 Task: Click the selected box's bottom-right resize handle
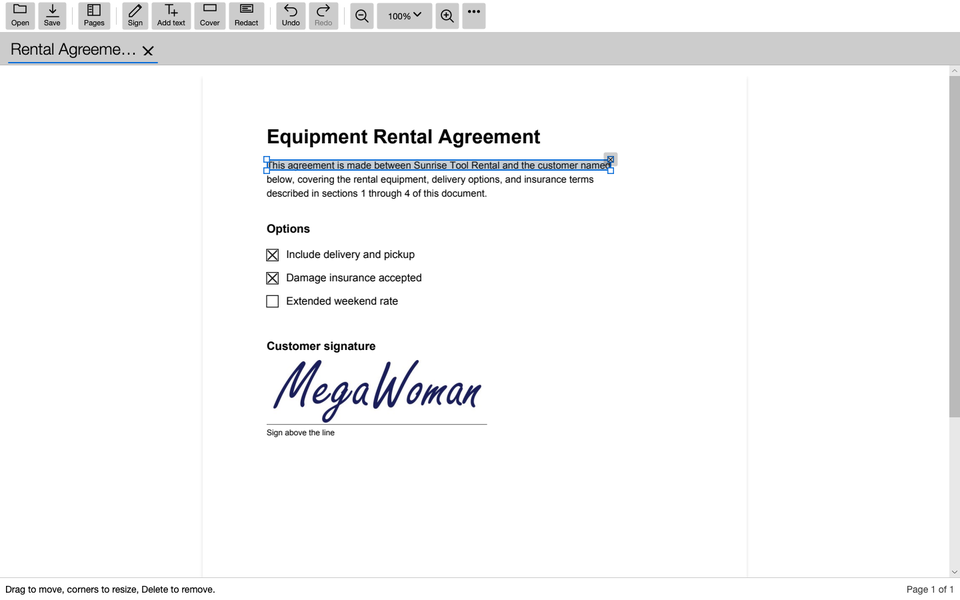[610, 171]
